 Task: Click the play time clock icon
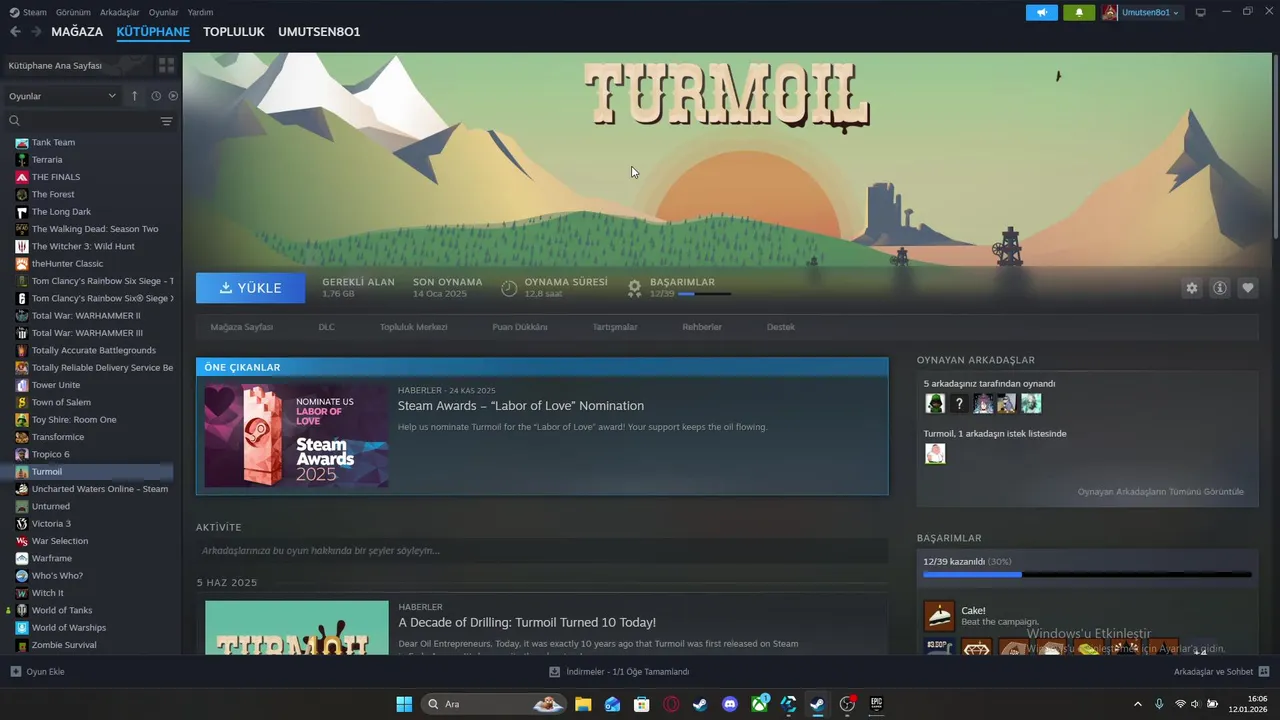pos(509,288)
